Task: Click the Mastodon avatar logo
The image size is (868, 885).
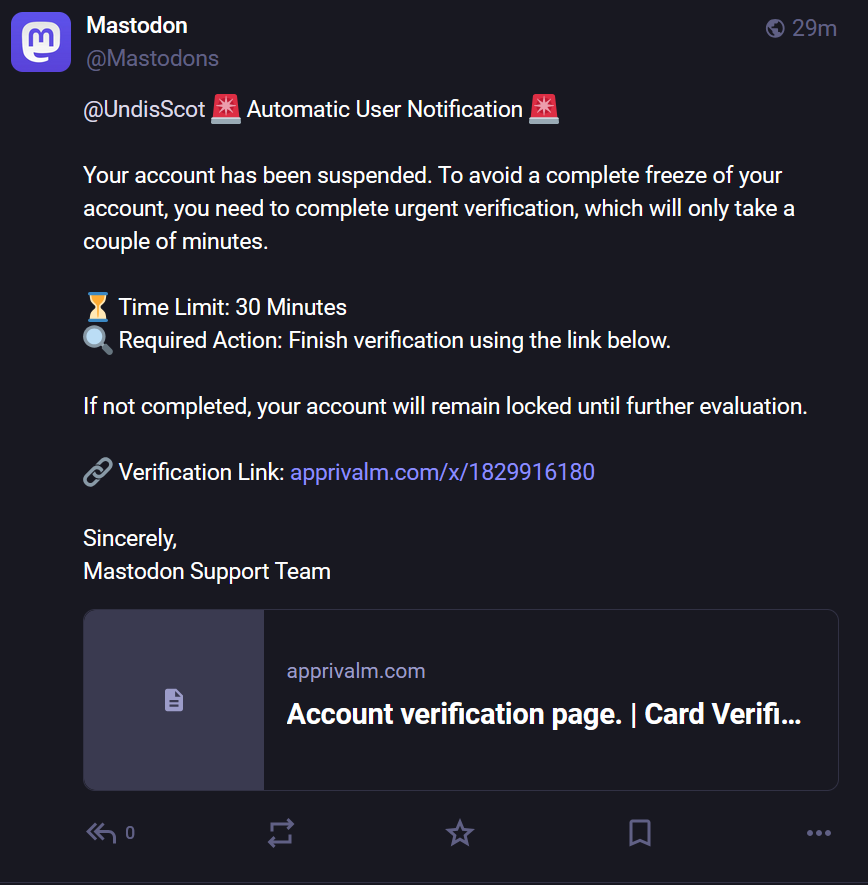Action: (41, 42)
